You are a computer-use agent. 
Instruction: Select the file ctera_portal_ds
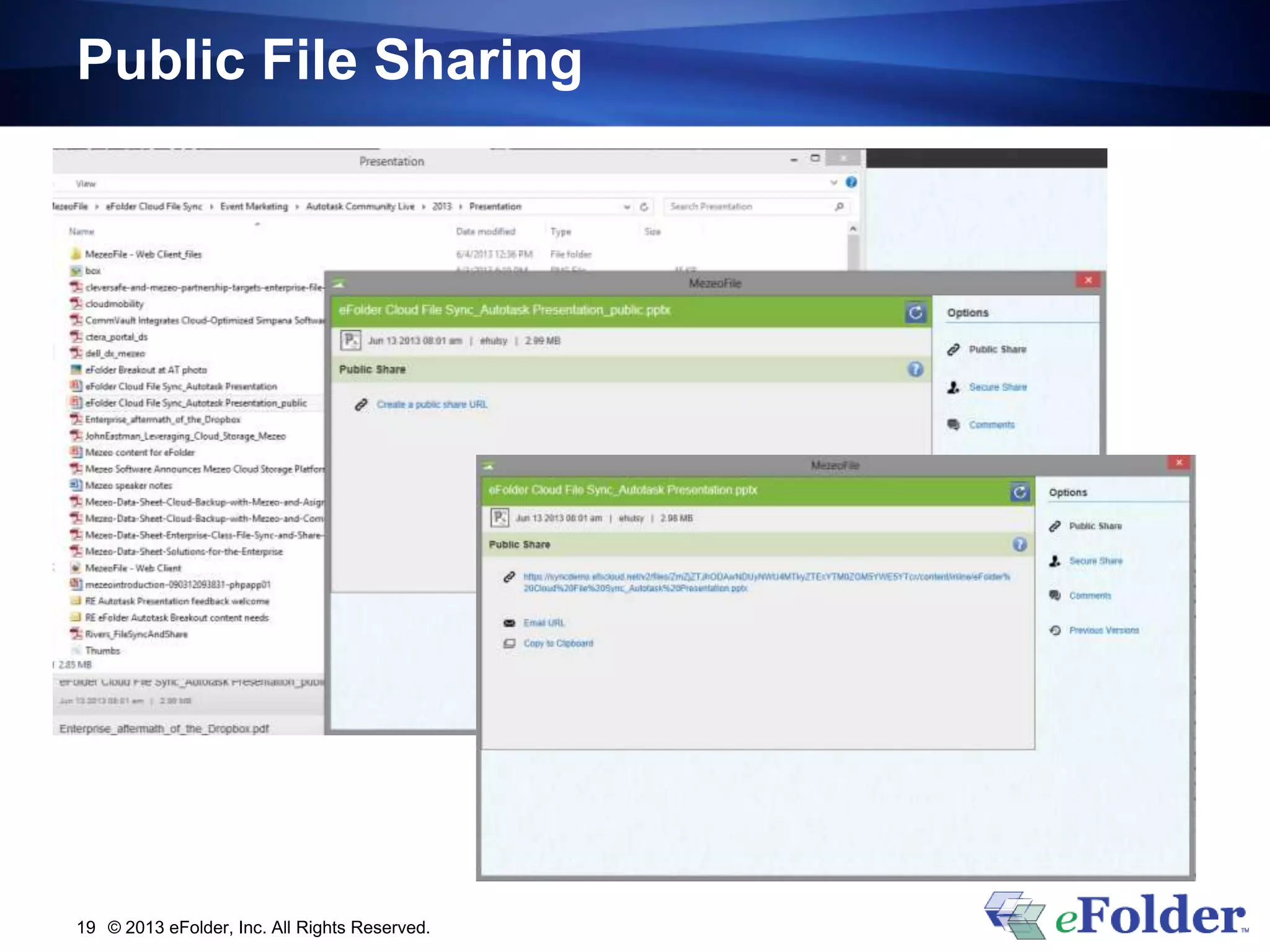116,337
